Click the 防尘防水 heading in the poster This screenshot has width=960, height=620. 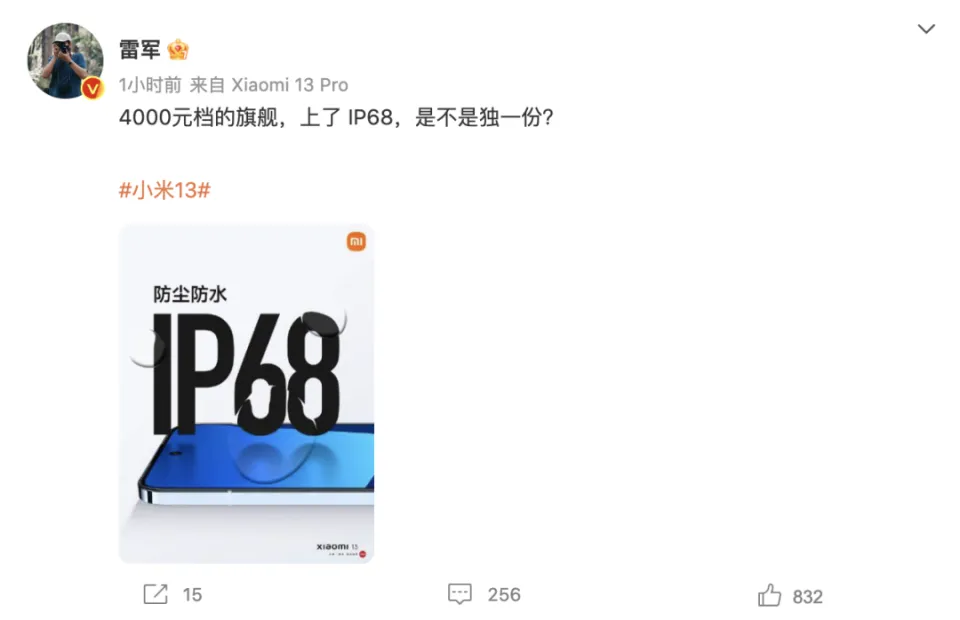190,294
